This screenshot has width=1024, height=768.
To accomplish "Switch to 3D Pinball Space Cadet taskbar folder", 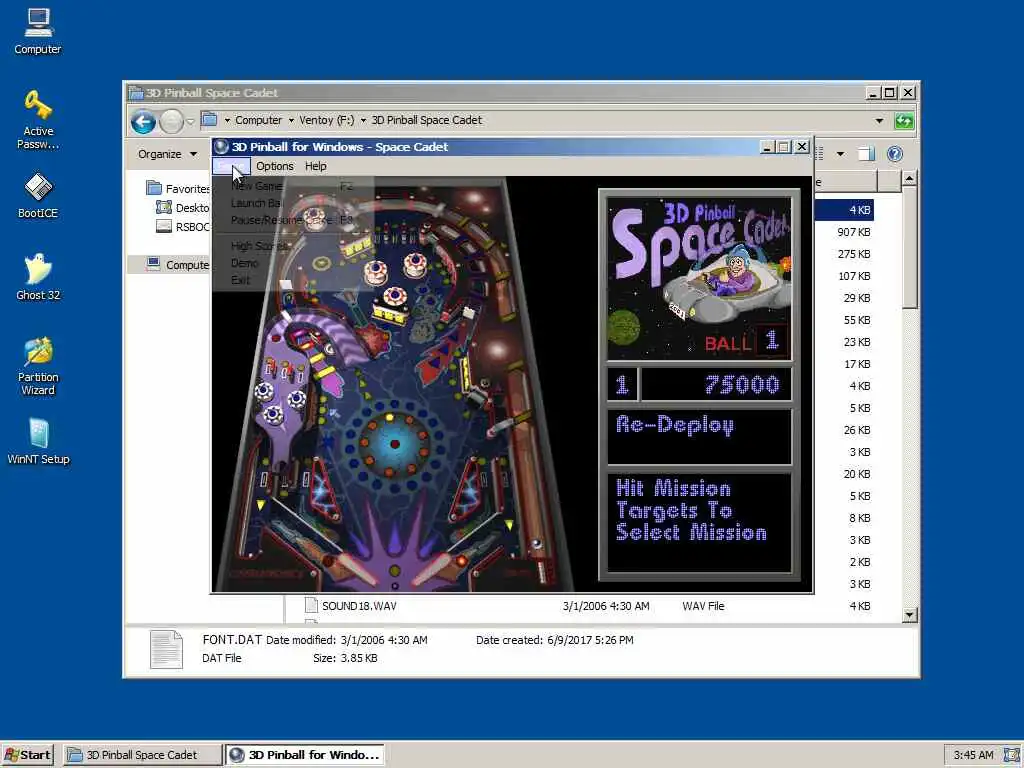I will pyautogui.click(x=143, y=755).
